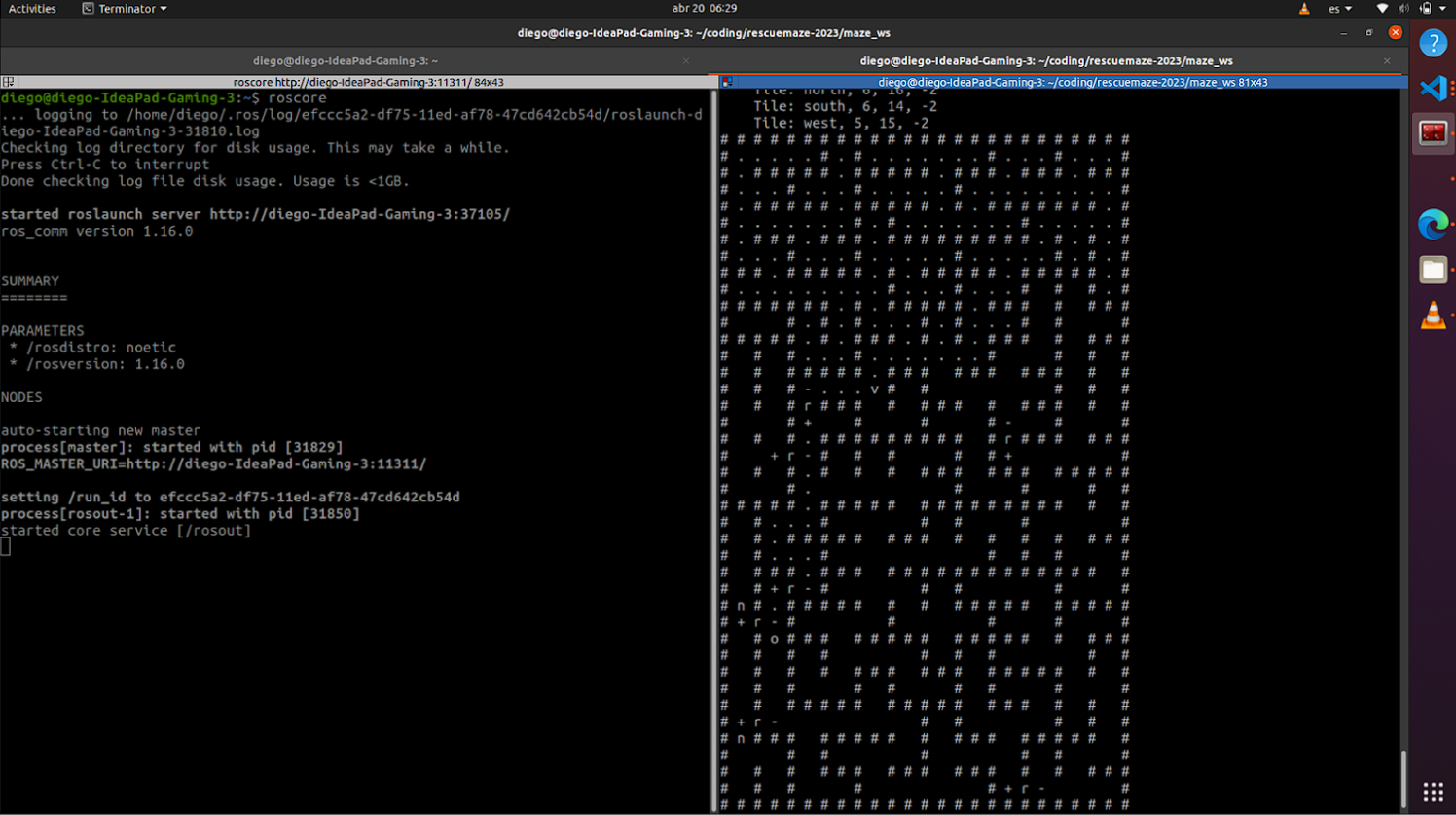Click the /rosdistro: noetic parameter line
This screenshot has height=815, width=1456.
(x=92, y=347)
